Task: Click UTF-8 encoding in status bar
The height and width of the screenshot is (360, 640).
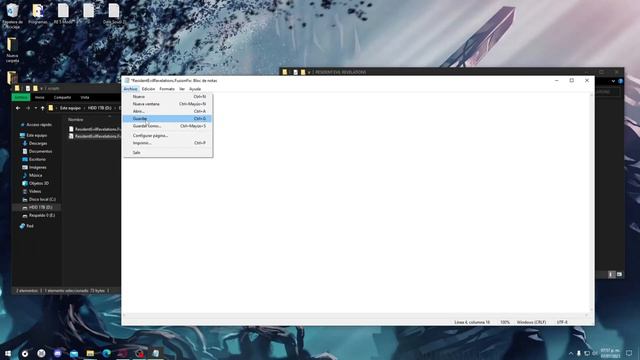Action: 562,322
